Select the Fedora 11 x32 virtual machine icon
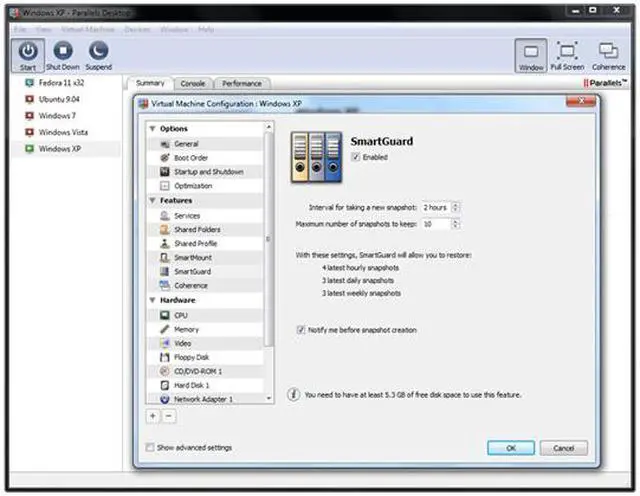Viewport: 640px width, 496px height. pos(29,83)
